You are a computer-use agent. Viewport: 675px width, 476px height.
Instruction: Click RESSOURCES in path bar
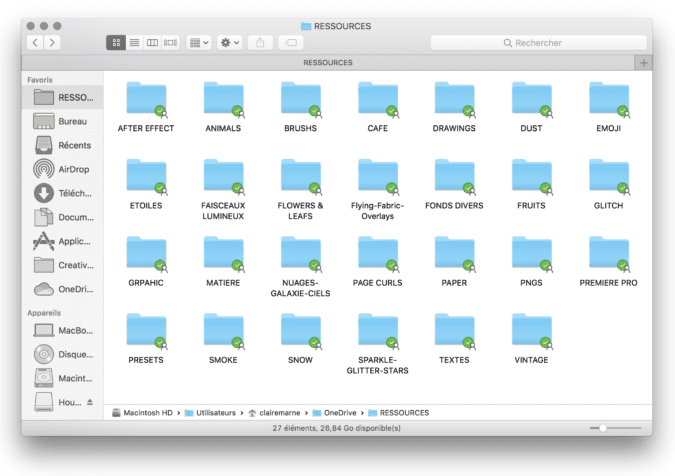tap(399, 413)
